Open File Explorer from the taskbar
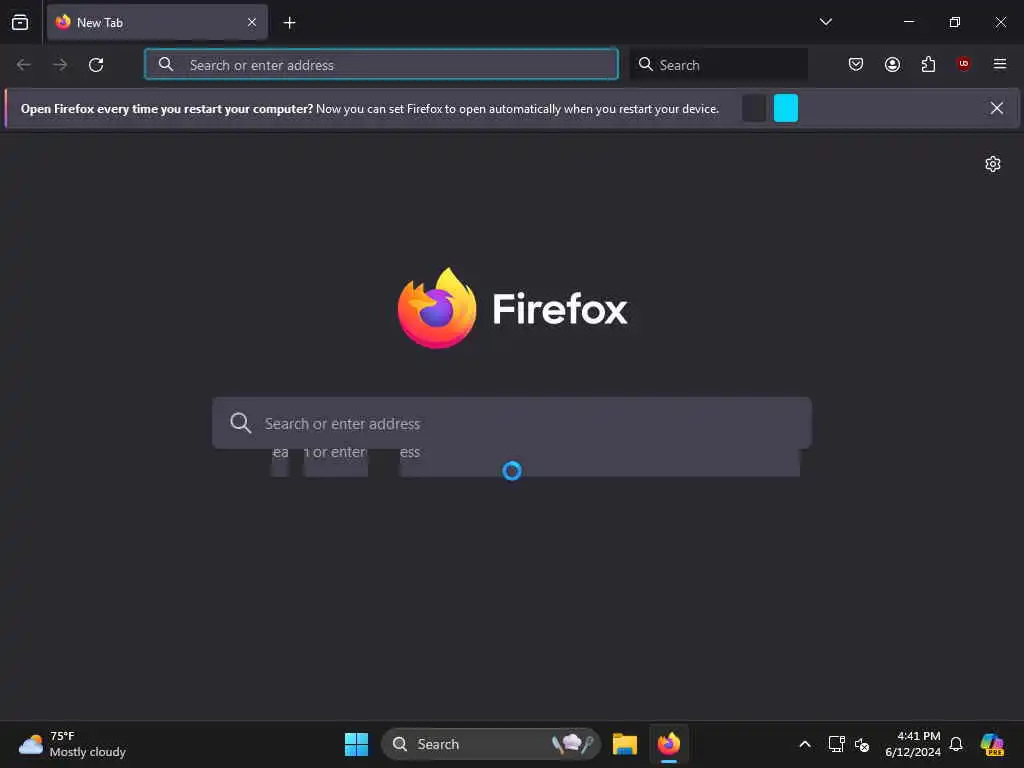The width and height of the screenshot is (1024, 768). pyautogui.click(x=624, y=744)
